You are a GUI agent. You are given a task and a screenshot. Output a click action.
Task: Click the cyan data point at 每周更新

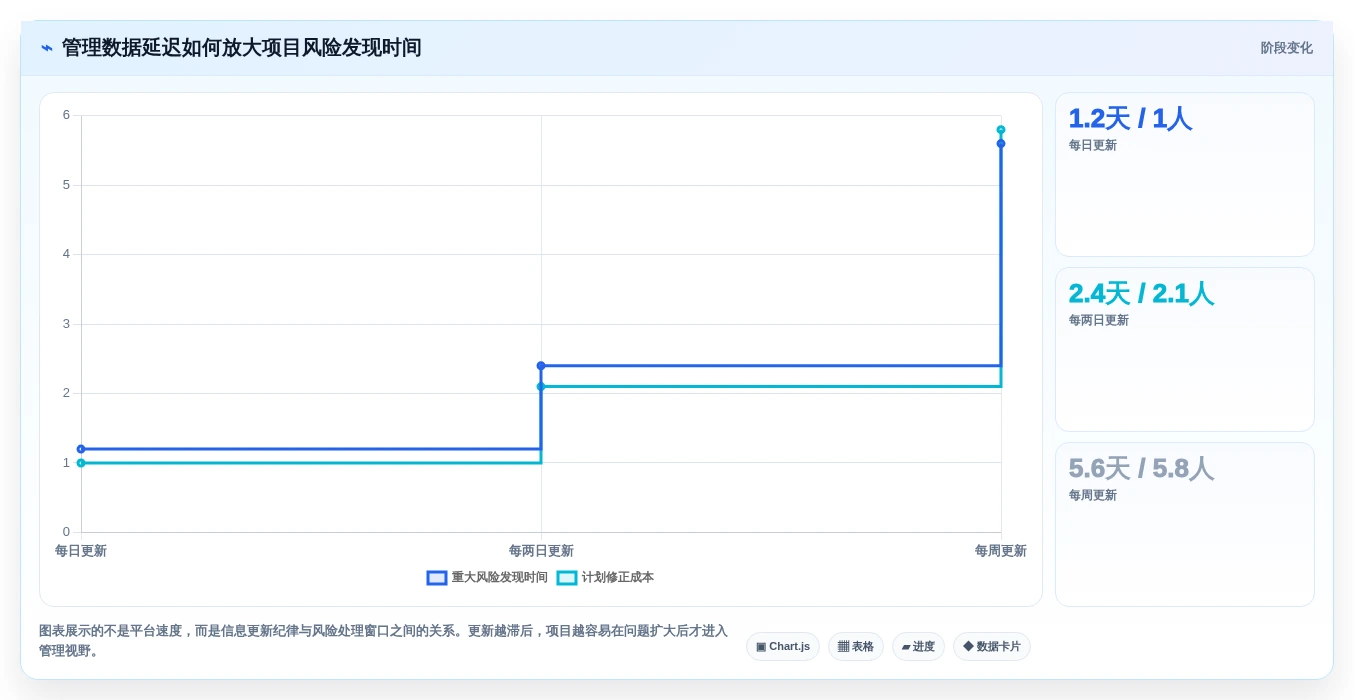[1001, 130]
